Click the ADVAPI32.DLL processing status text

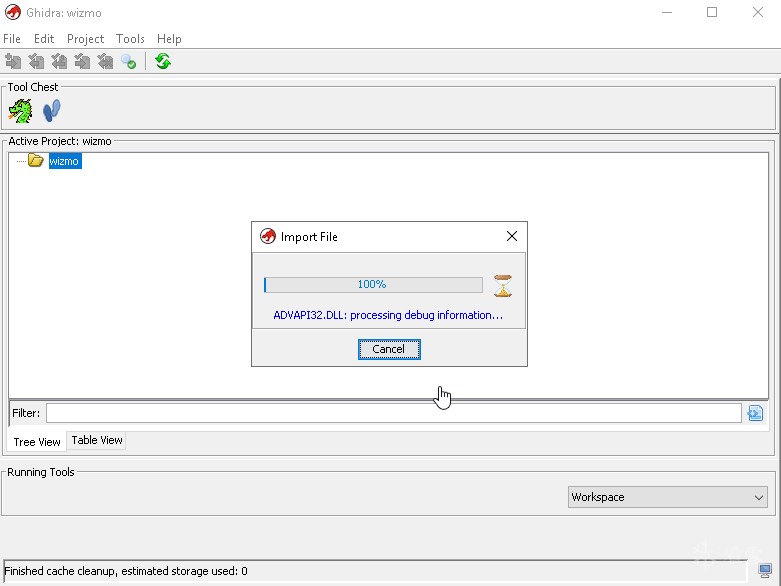[388, 315]
